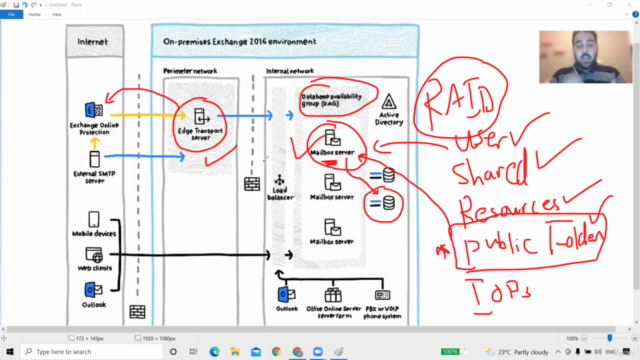
Task: Open Zoom app from taskbar
Action: click(318, 352)
